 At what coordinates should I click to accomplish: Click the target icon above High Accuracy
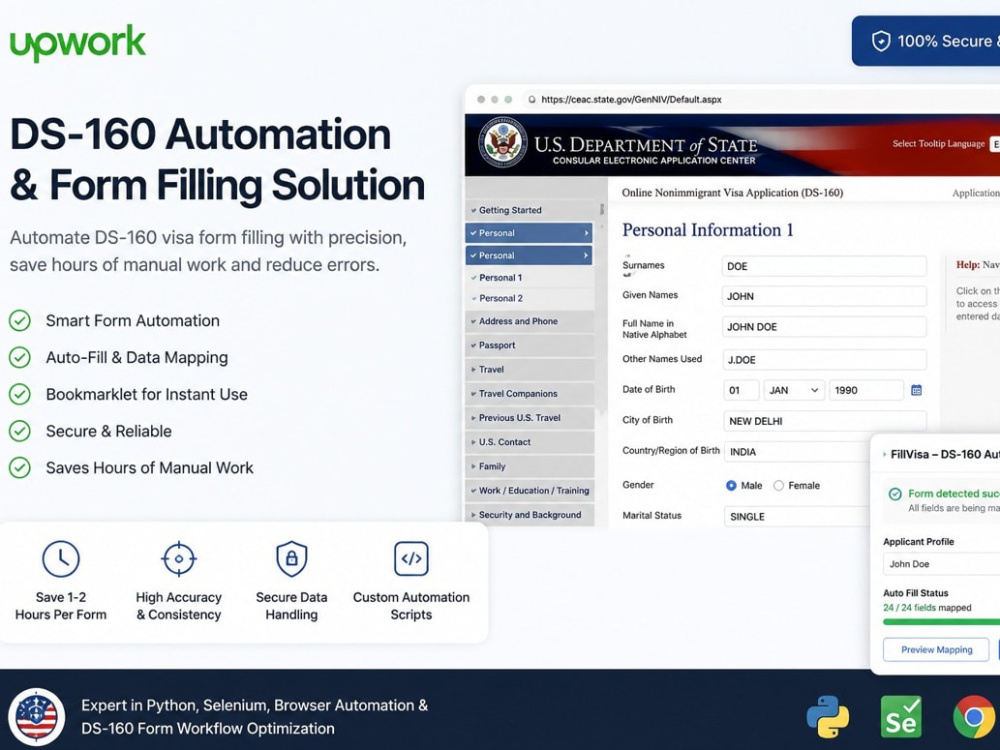(x=179, y=559)
